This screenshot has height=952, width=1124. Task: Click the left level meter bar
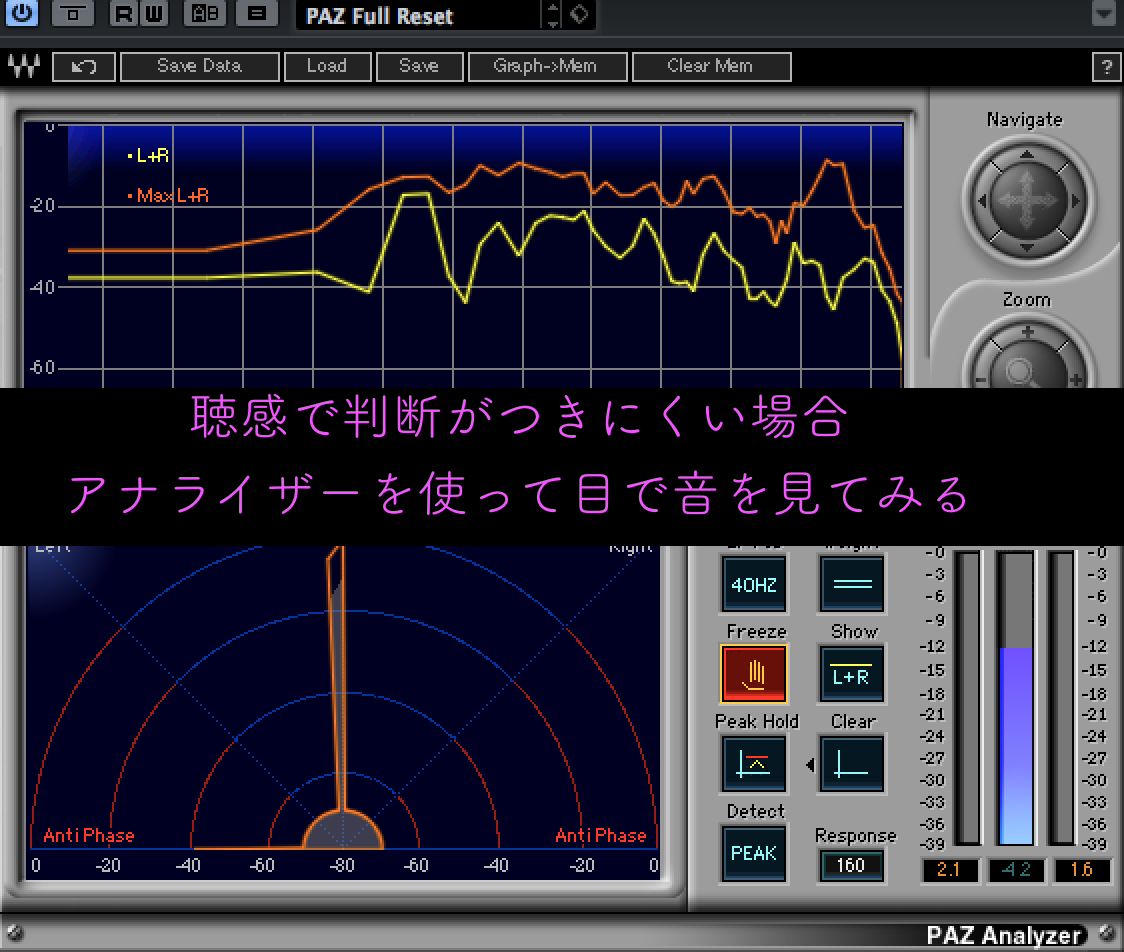click(967, 698)
